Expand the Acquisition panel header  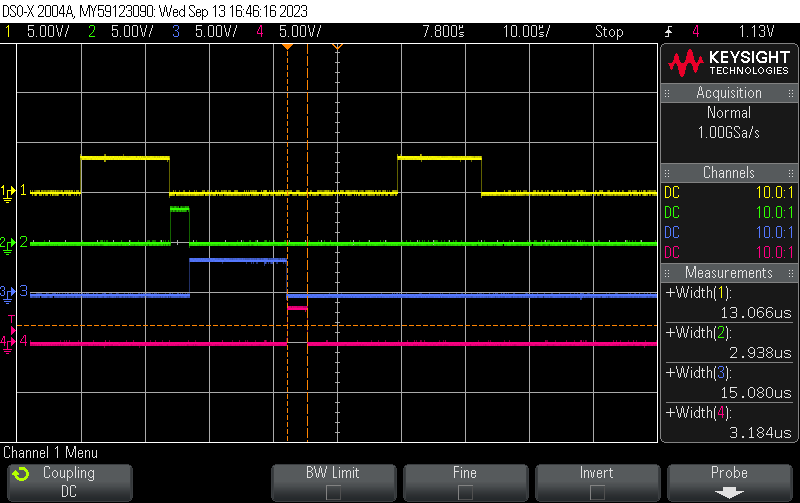point(729,93)
